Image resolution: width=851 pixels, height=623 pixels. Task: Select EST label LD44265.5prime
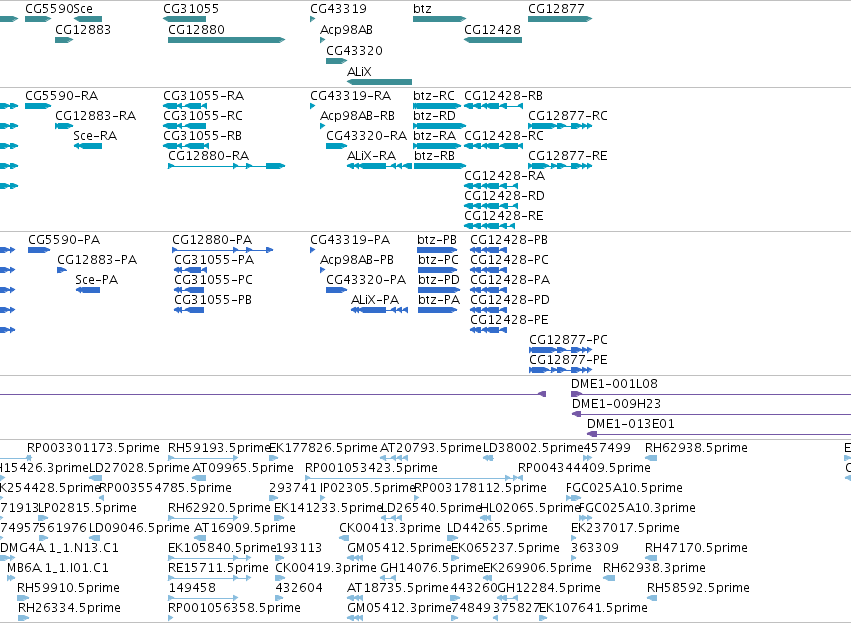[497, 528]
